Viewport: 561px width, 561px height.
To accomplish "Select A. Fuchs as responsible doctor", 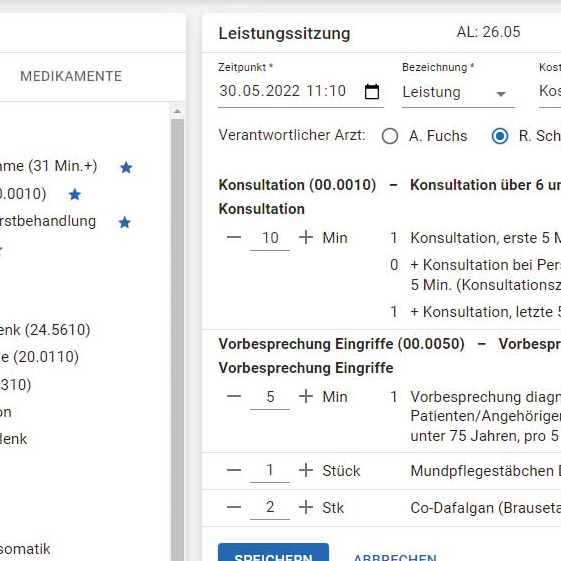I will 390,136.
